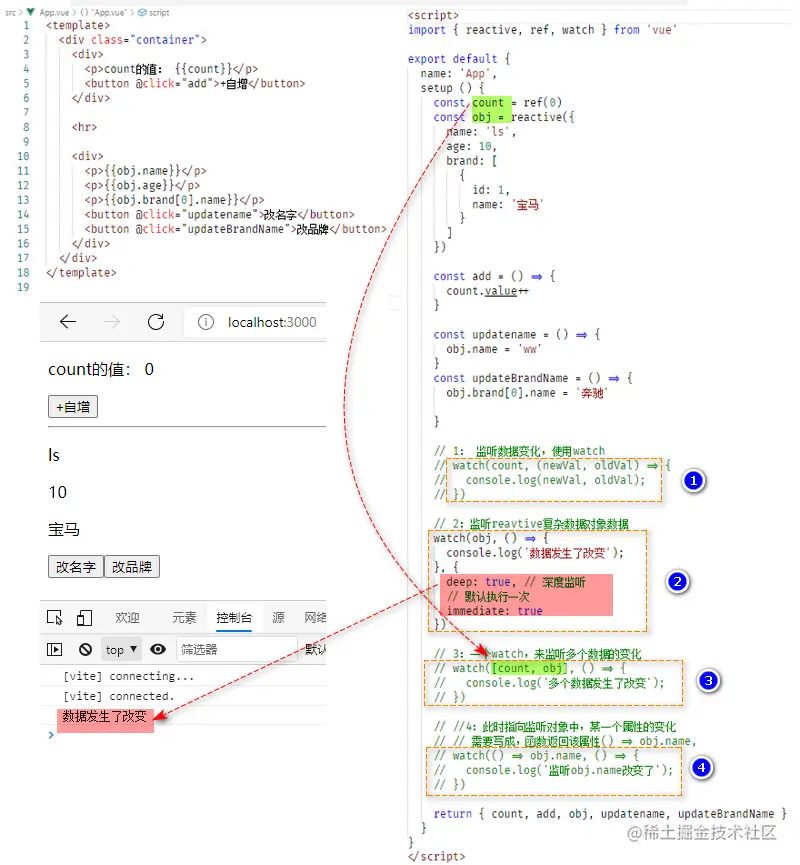
Task: Click the 数据发生了改变 console message
Action: point(104,716)
